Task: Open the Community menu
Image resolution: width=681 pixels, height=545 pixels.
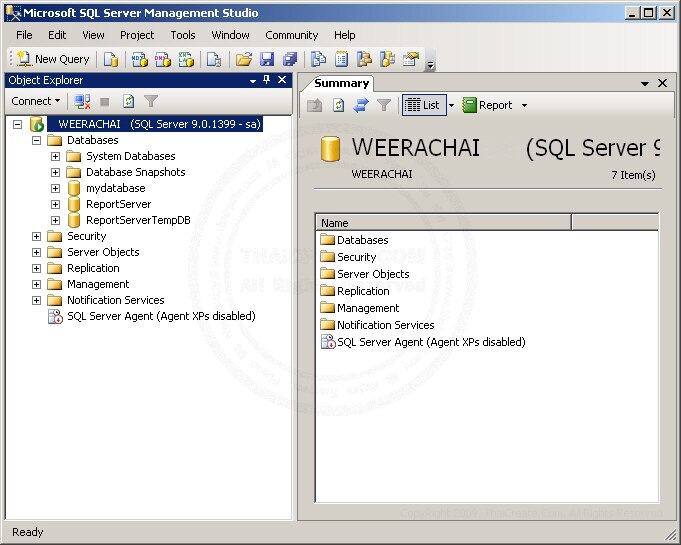Action: coord(291,35)
